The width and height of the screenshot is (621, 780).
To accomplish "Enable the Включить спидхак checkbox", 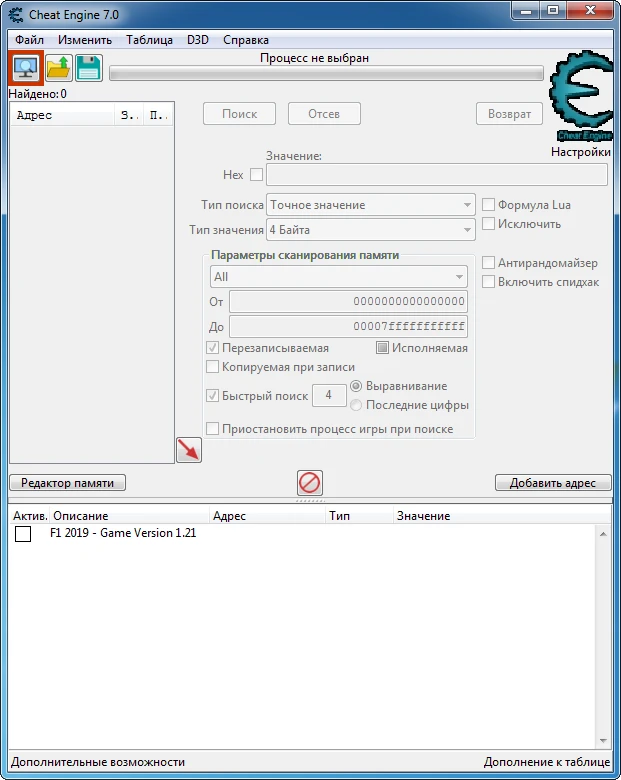I will (488, 282).
